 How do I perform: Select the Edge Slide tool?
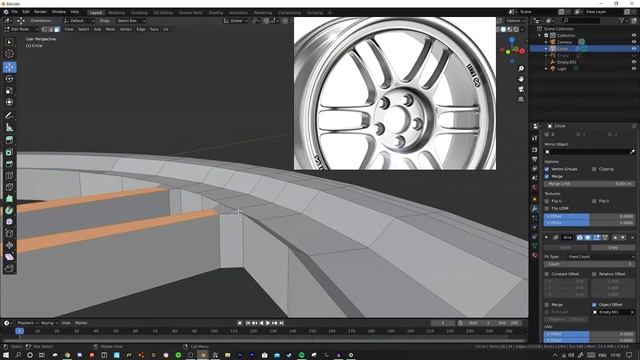(x=9, y=233)
